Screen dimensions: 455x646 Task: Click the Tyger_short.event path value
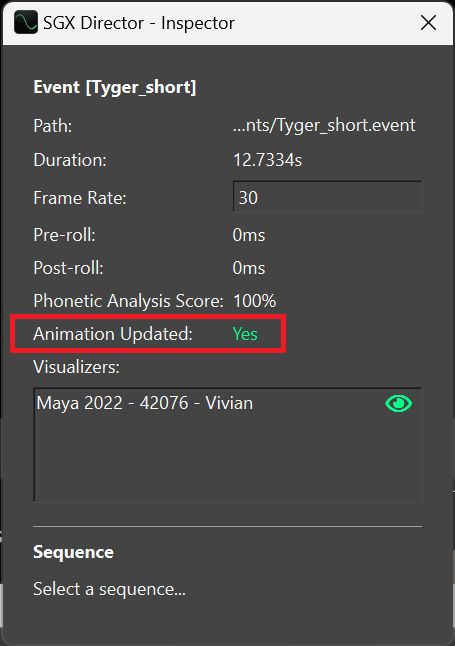pos(324,125)
